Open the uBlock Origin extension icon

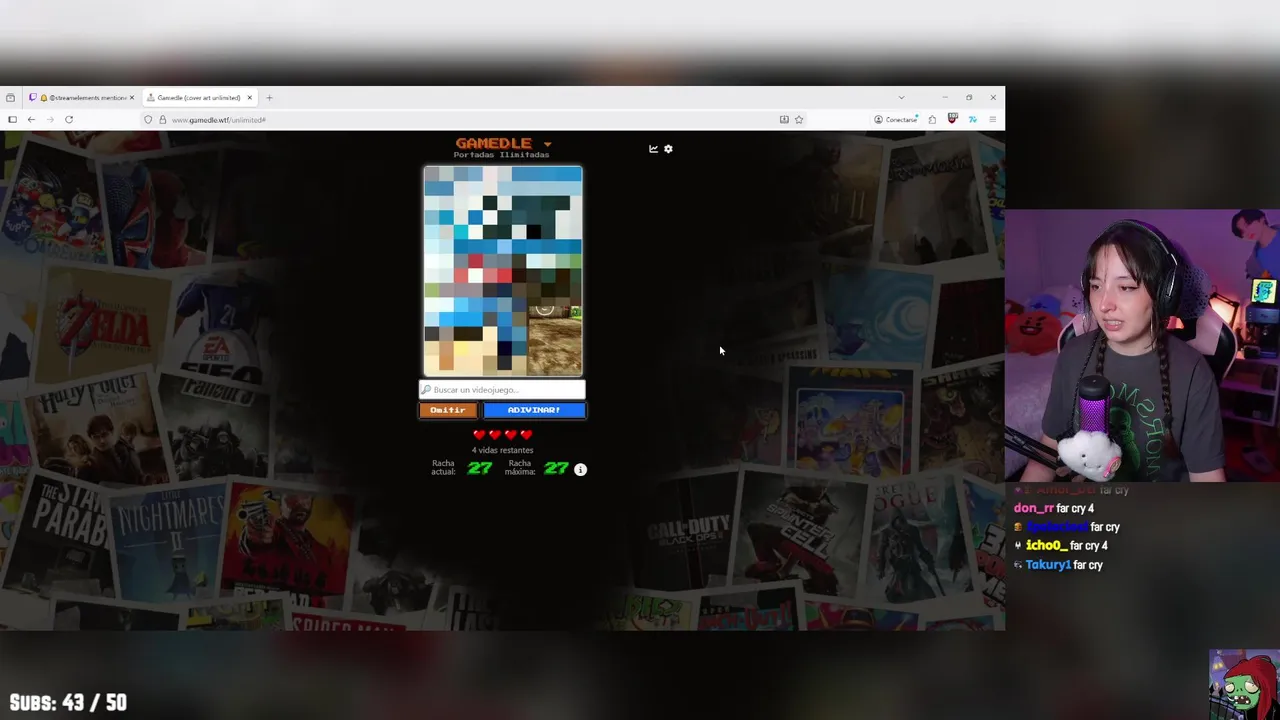point(952,119)
